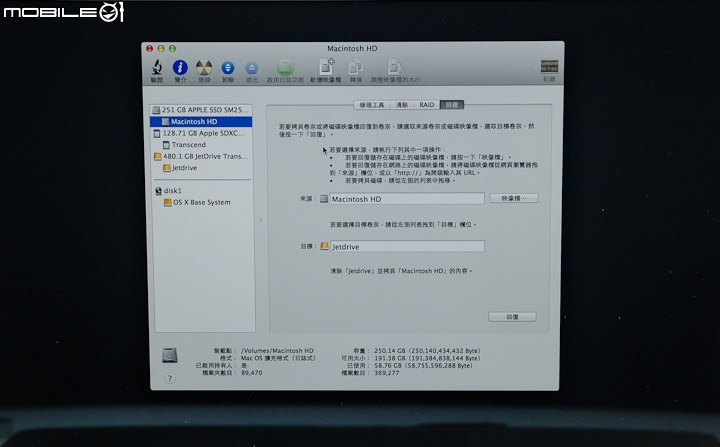Image resolution: width=720 pixels, height=447 pixels.
Task: Select Macintosh HD volume in sidebar
Action: 201,122
